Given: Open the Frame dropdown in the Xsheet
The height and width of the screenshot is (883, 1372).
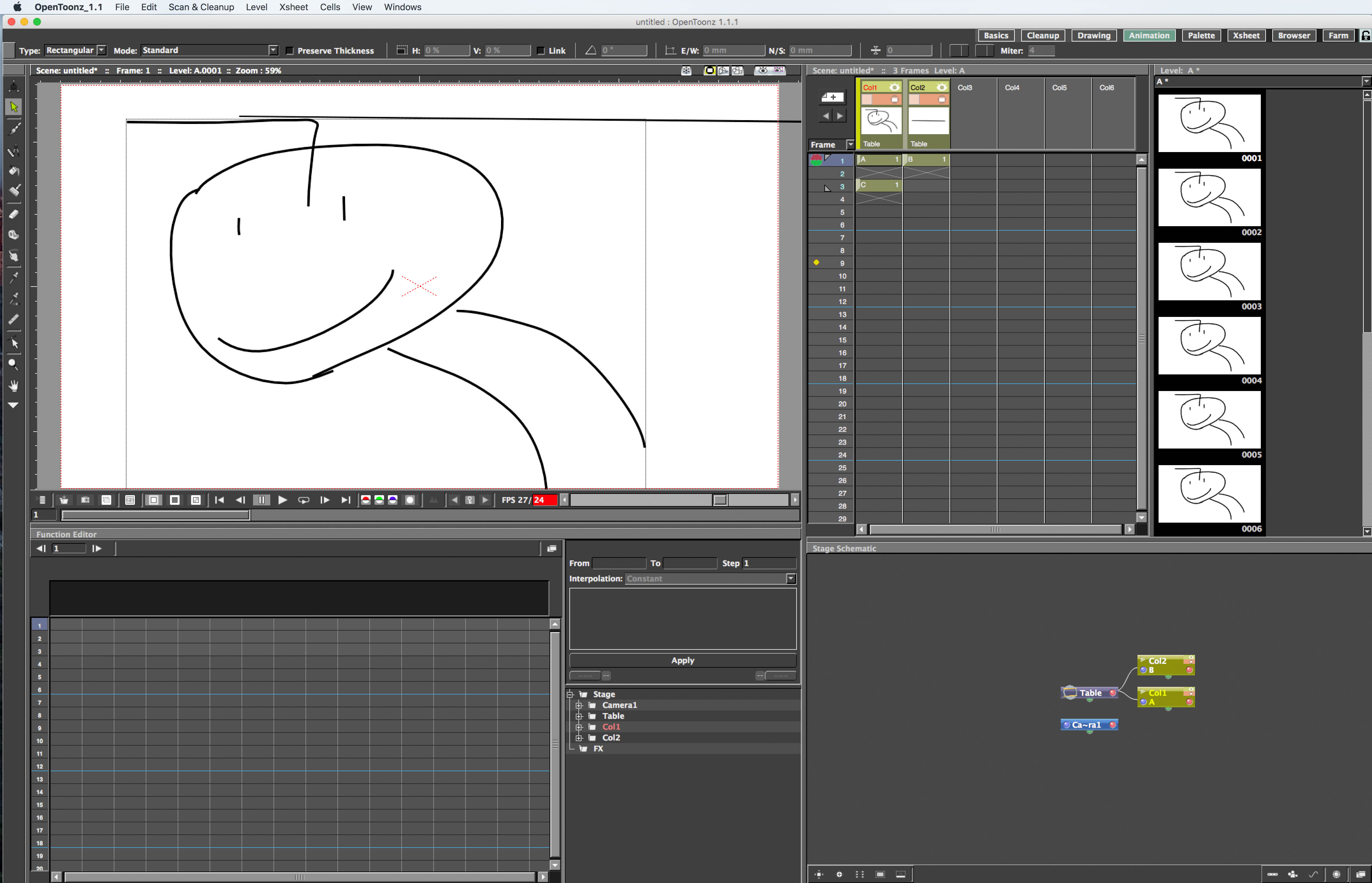Looking at the screenshot, I should [x=851, y=144].
